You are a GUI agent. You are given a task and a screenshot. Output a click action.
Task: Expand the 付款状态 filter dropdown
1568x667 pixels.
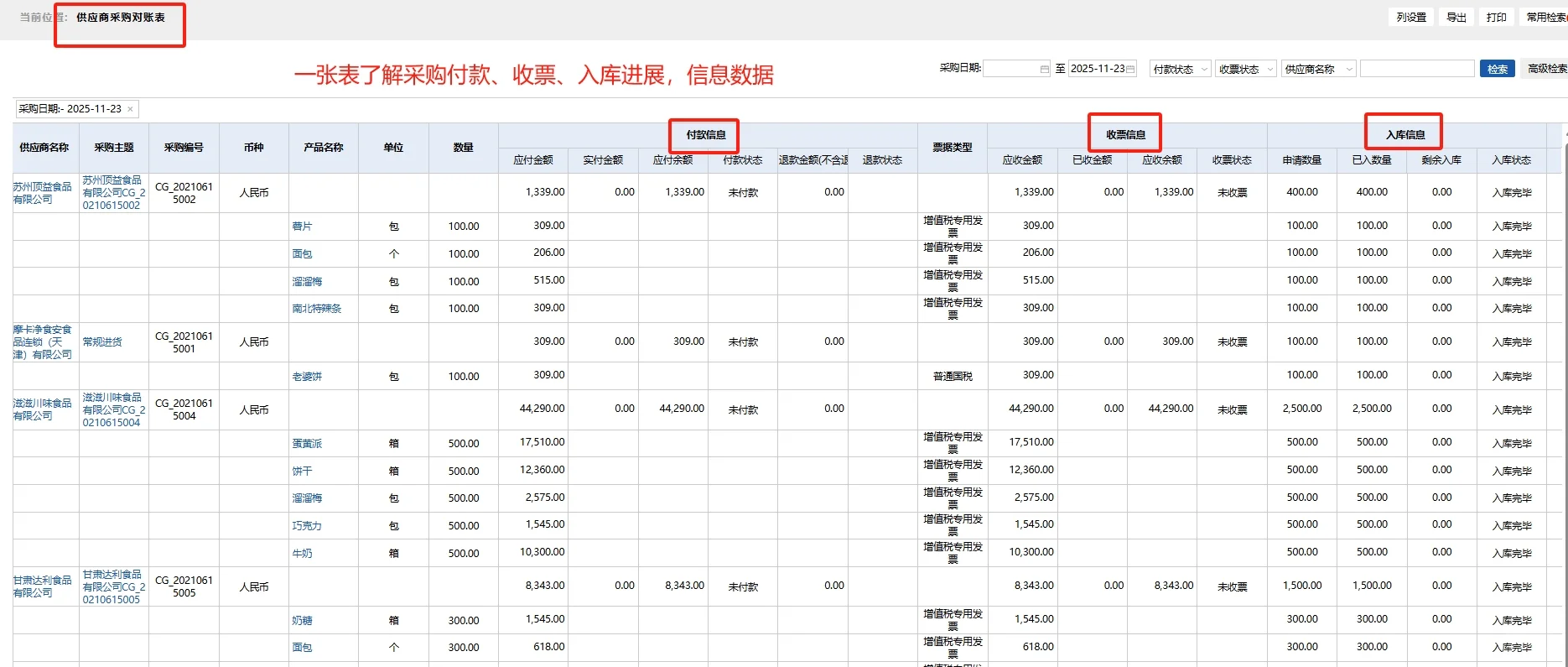click(x=1180, y=69)
